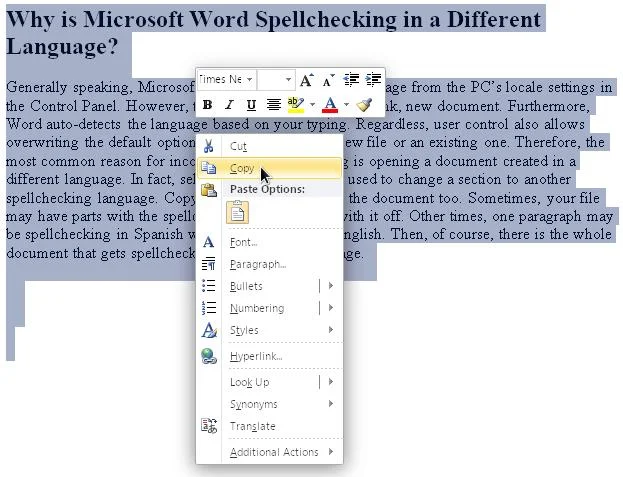623x477 pixels.
Task: Click the text 'Generally speaking, Microsof'
Action: click(x=100, y=87)
